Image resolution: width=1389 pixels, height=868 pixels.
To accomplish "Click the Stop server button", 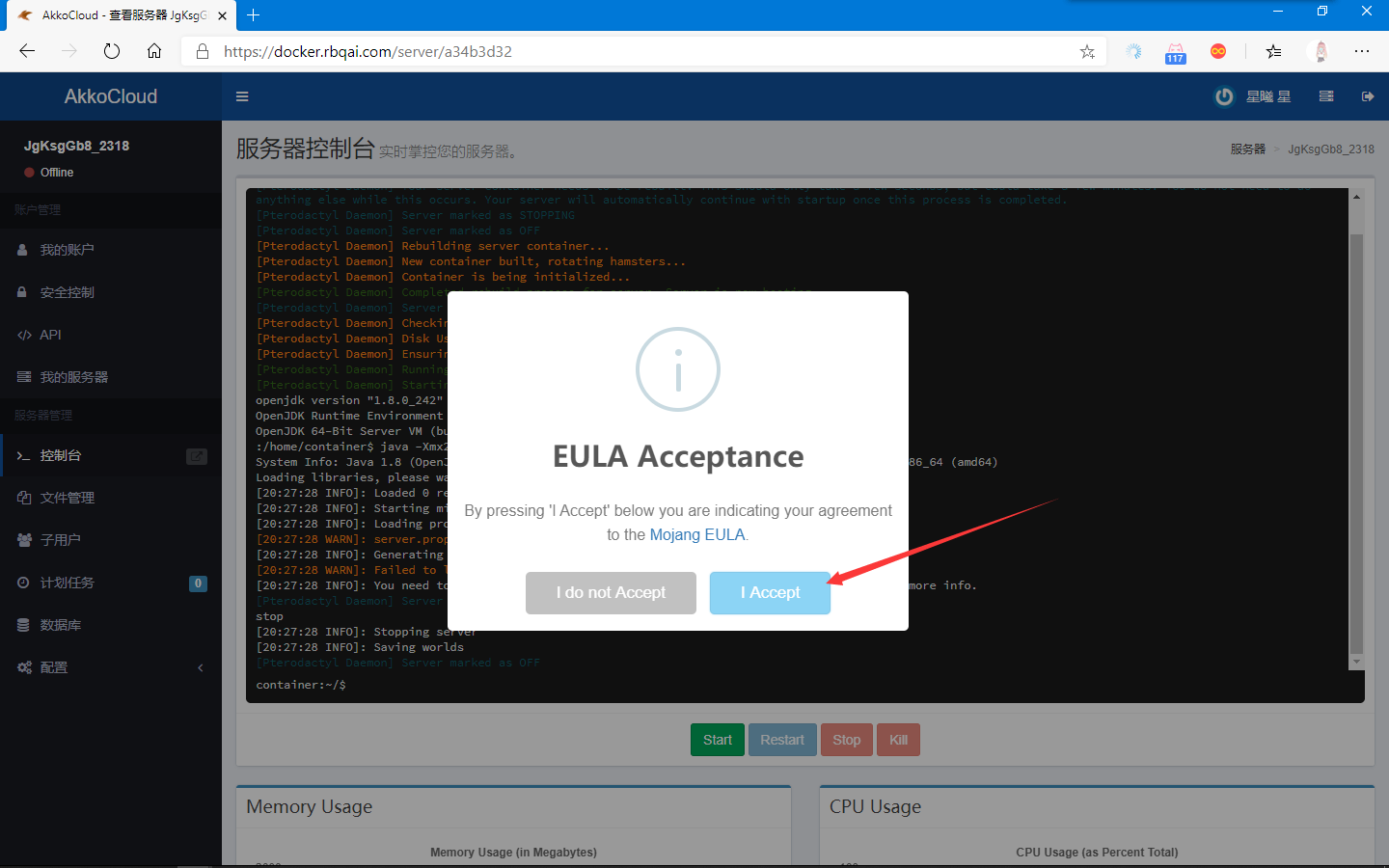I will 847,740.
